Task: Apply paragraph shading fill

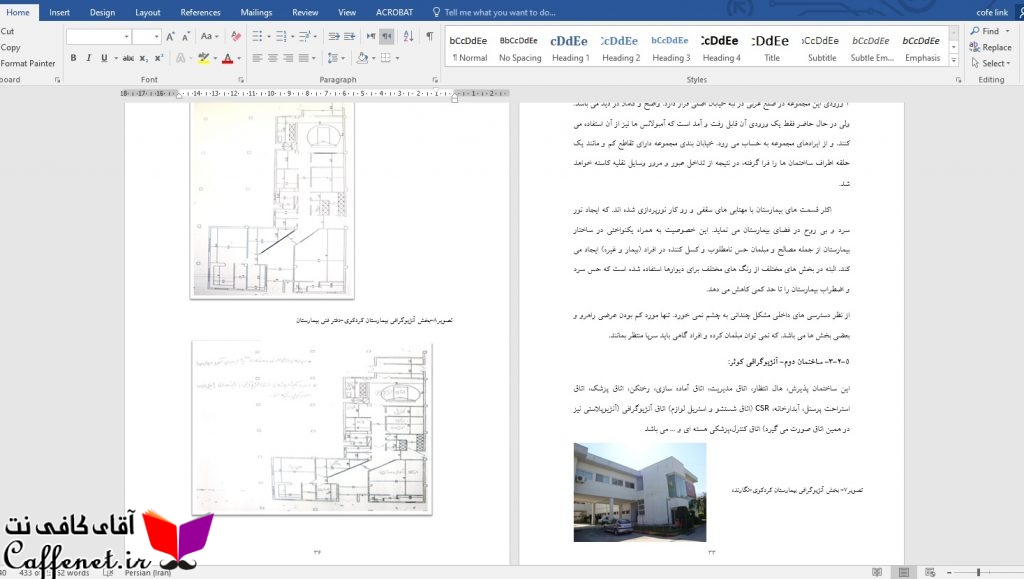Action: click(x=362, y=58)
